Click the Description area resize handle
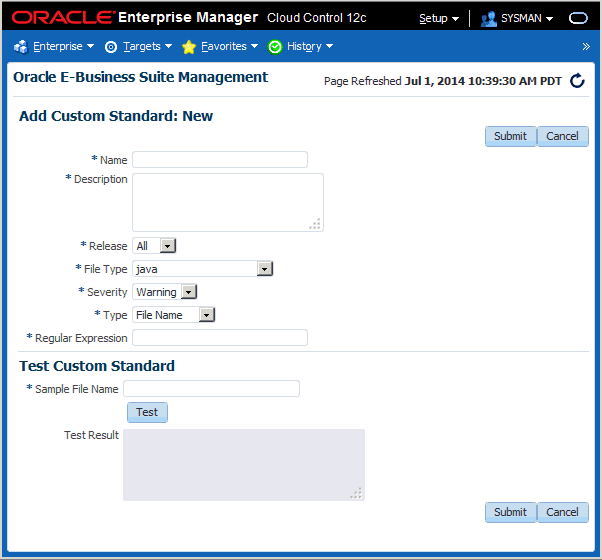 (x=315, y=224)
